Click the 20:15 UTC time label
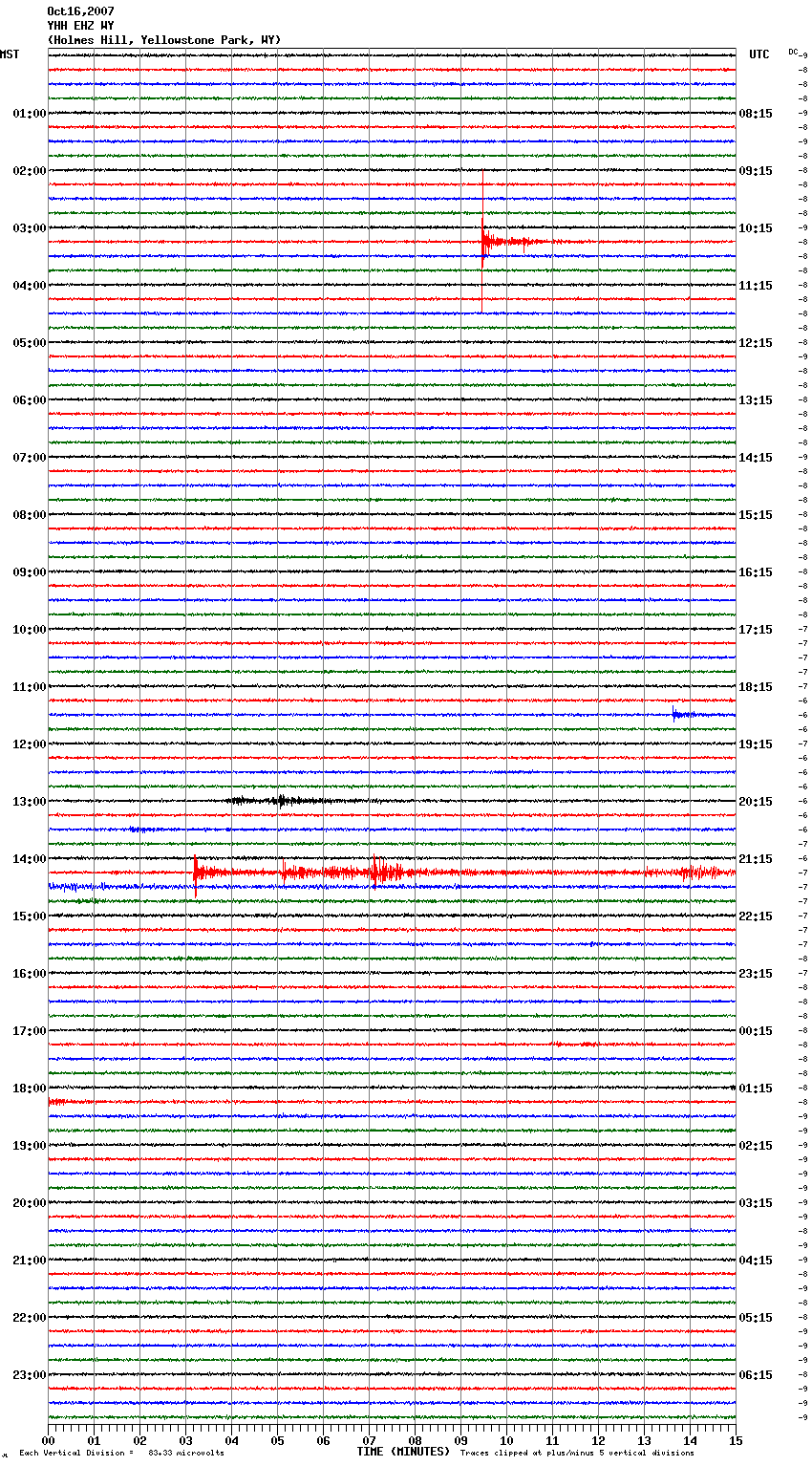This screenshot has height=1466, width=812. point(756,802)
